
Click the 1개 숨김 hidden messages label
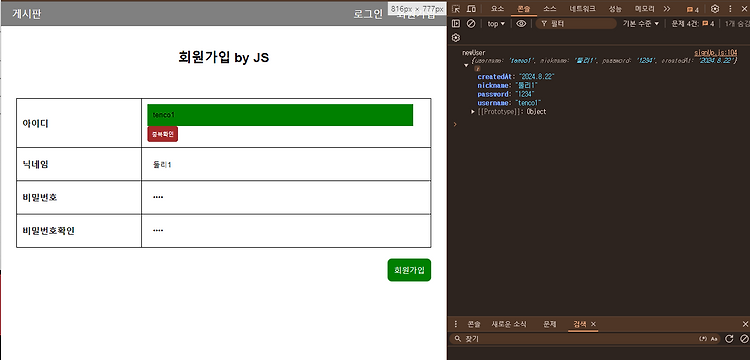pyautogui.click(x=737, y=23)
